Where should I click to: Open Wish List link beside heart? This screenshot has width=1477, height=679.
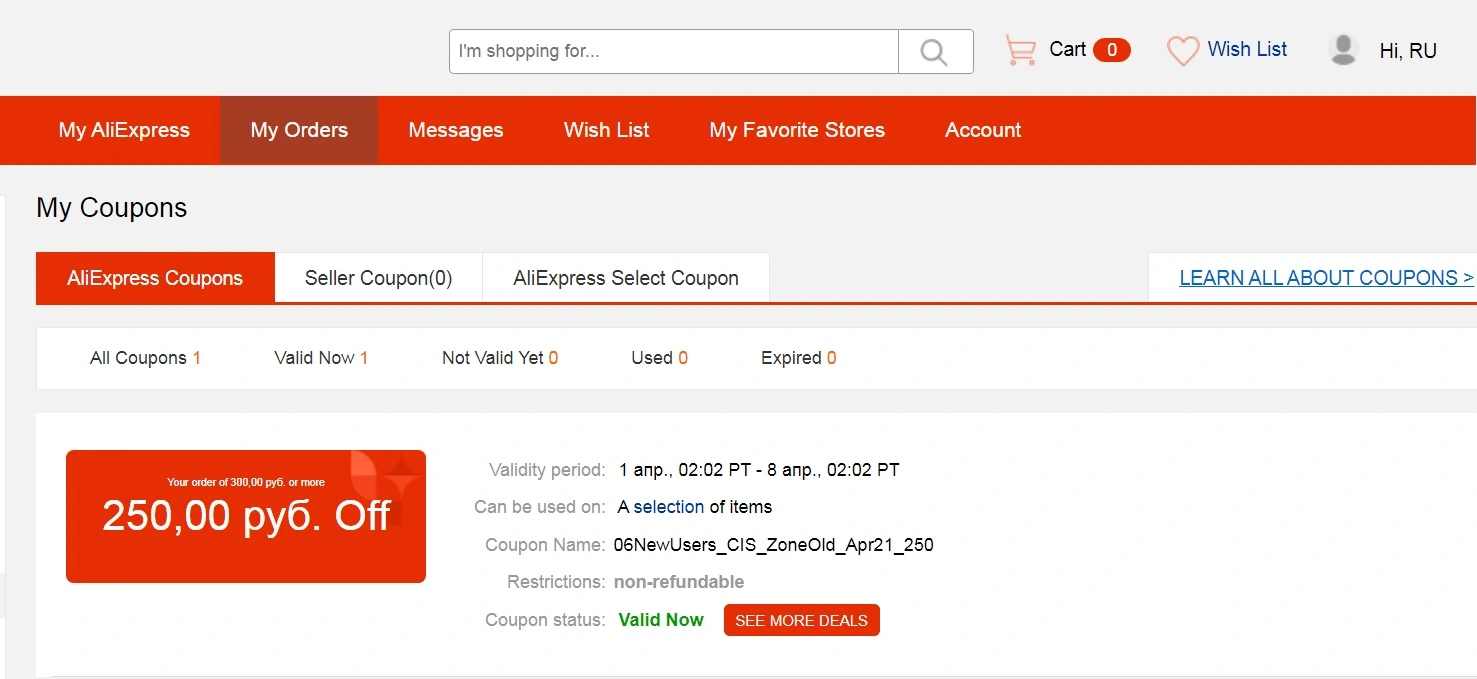click(1247, 49)
